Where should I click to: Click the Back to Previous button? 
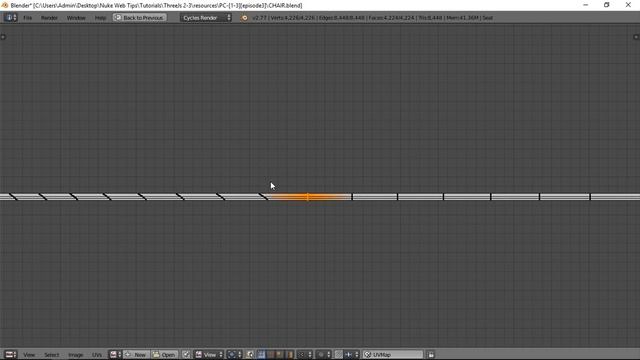140,18
